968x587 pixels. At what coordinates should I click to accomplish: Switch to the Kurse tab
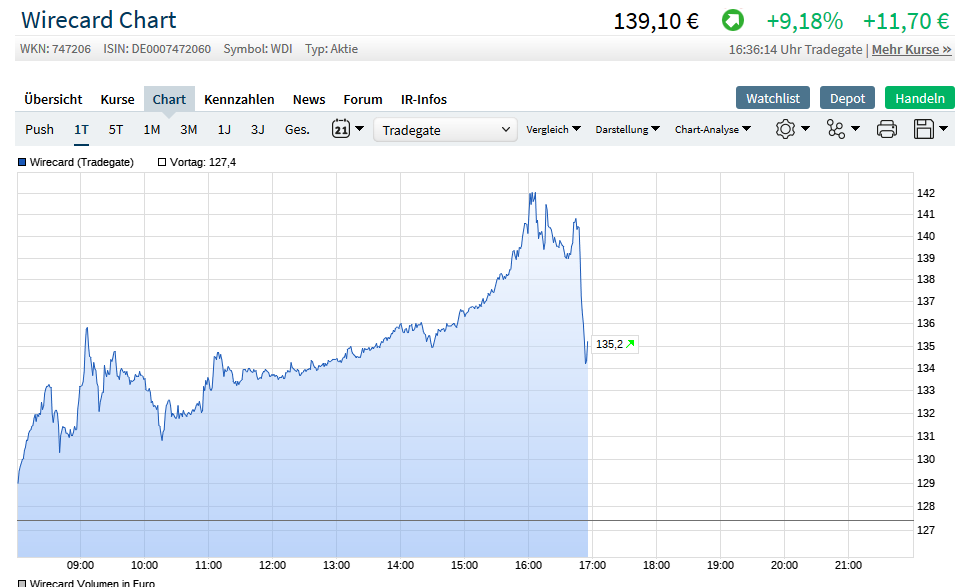pyautogui.click(x=117, y=99)
